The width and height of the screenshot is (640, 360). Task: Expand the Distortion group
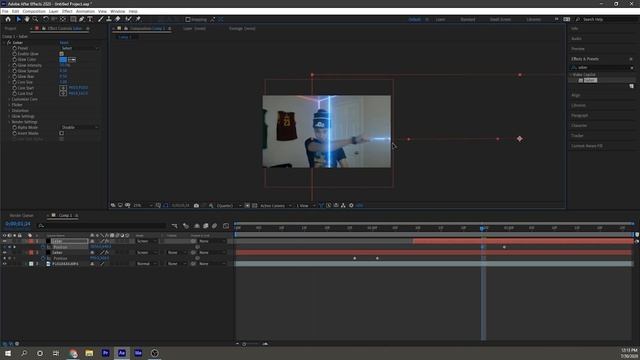[x=9, y=111]
